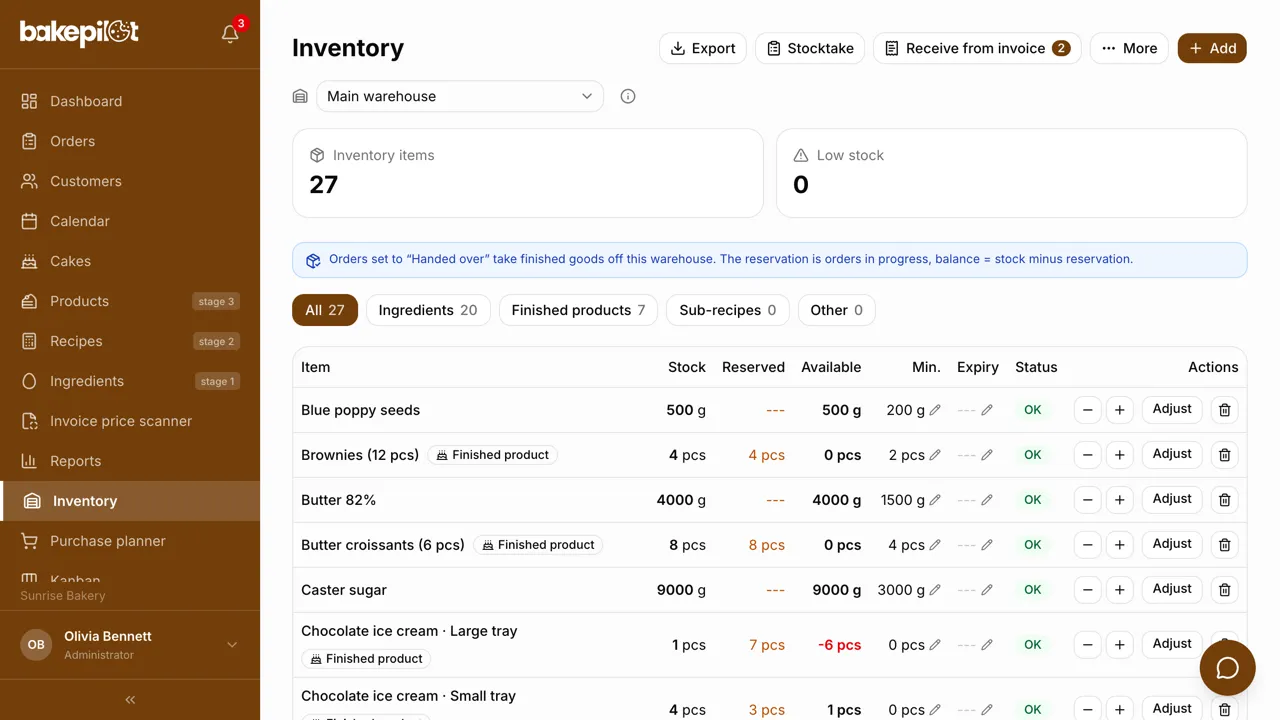Screen dimensions: 1280x720
Task: Edit minimum stock for Blue poppy seeds
Action: click(935, 410)
